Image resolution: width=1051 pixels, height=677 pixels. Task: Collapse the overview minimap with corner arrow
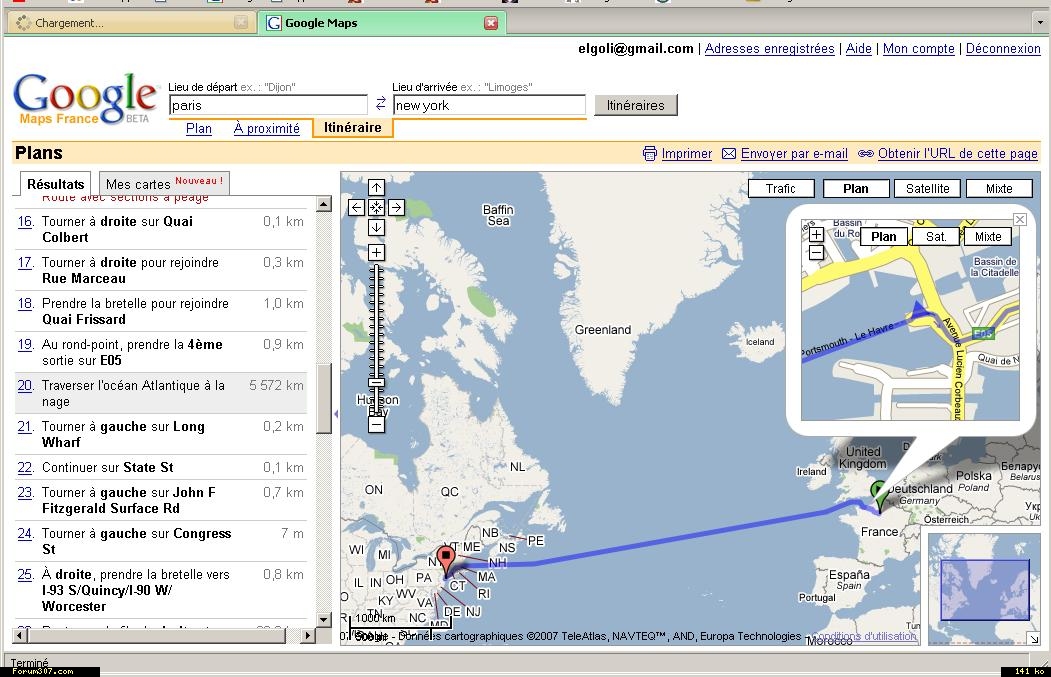click(1032, 639)
